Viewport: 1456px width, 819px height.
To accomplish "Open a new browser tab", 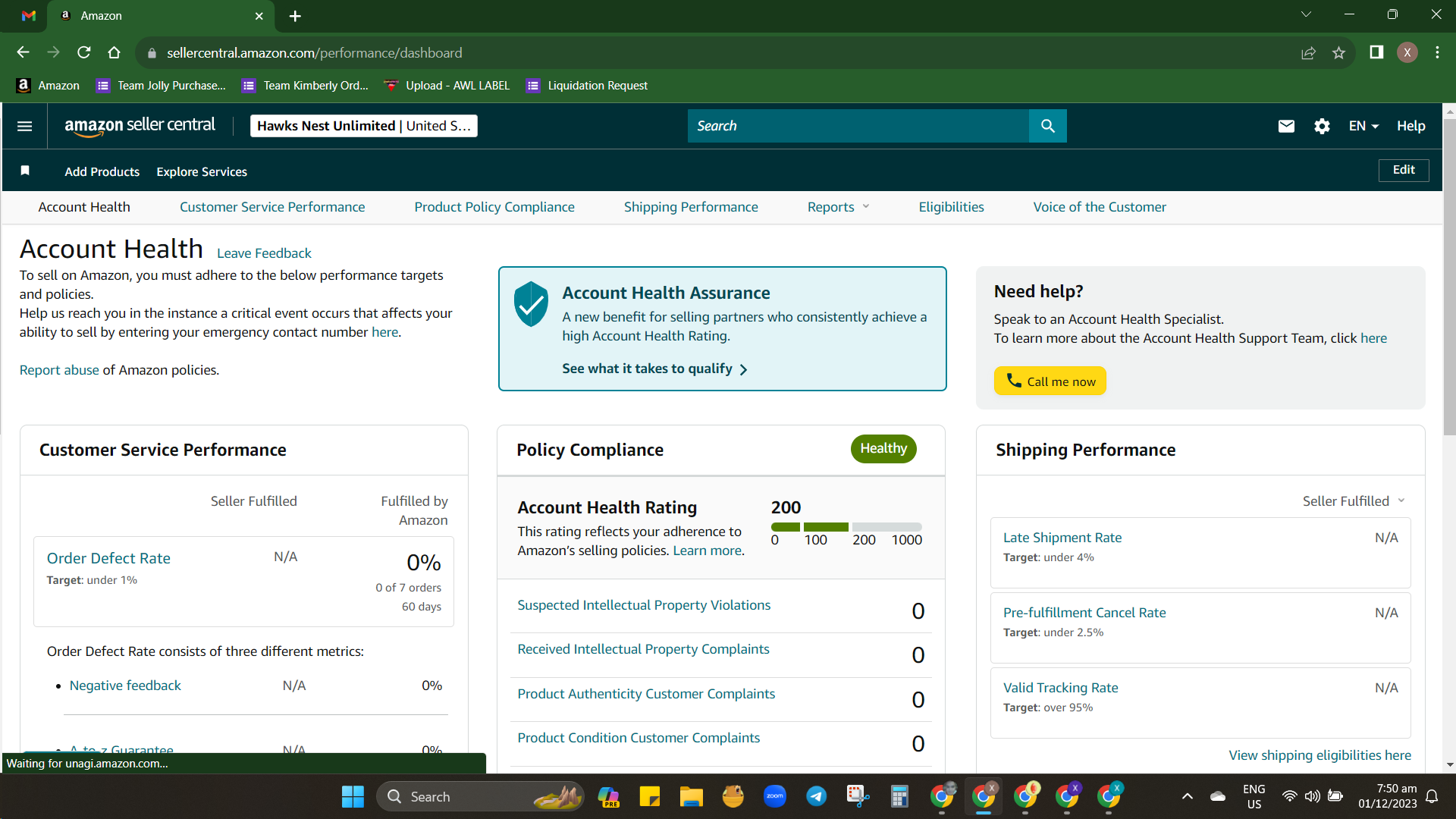I will click(x=295, y=16).
